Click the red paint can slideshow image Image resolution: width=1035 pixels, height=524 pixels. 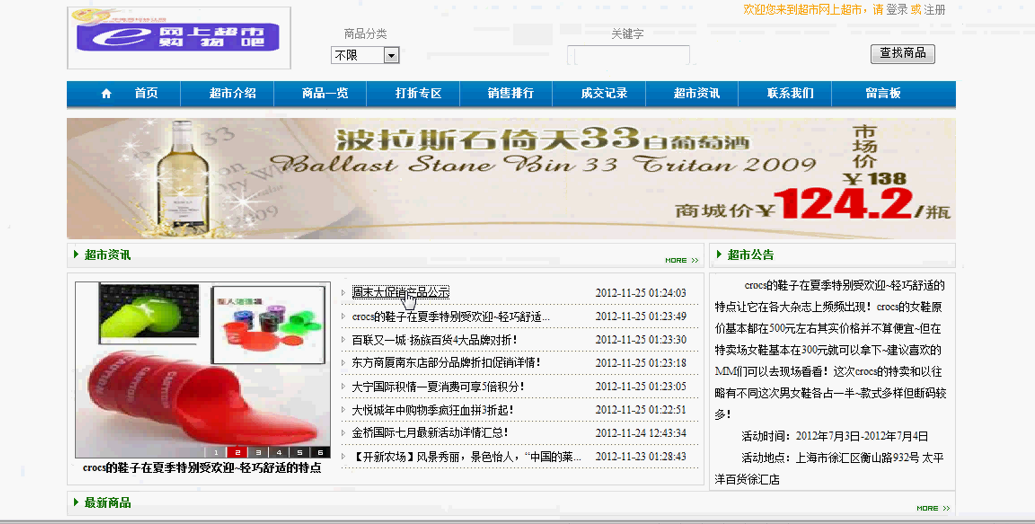click(x=203, y=370)
